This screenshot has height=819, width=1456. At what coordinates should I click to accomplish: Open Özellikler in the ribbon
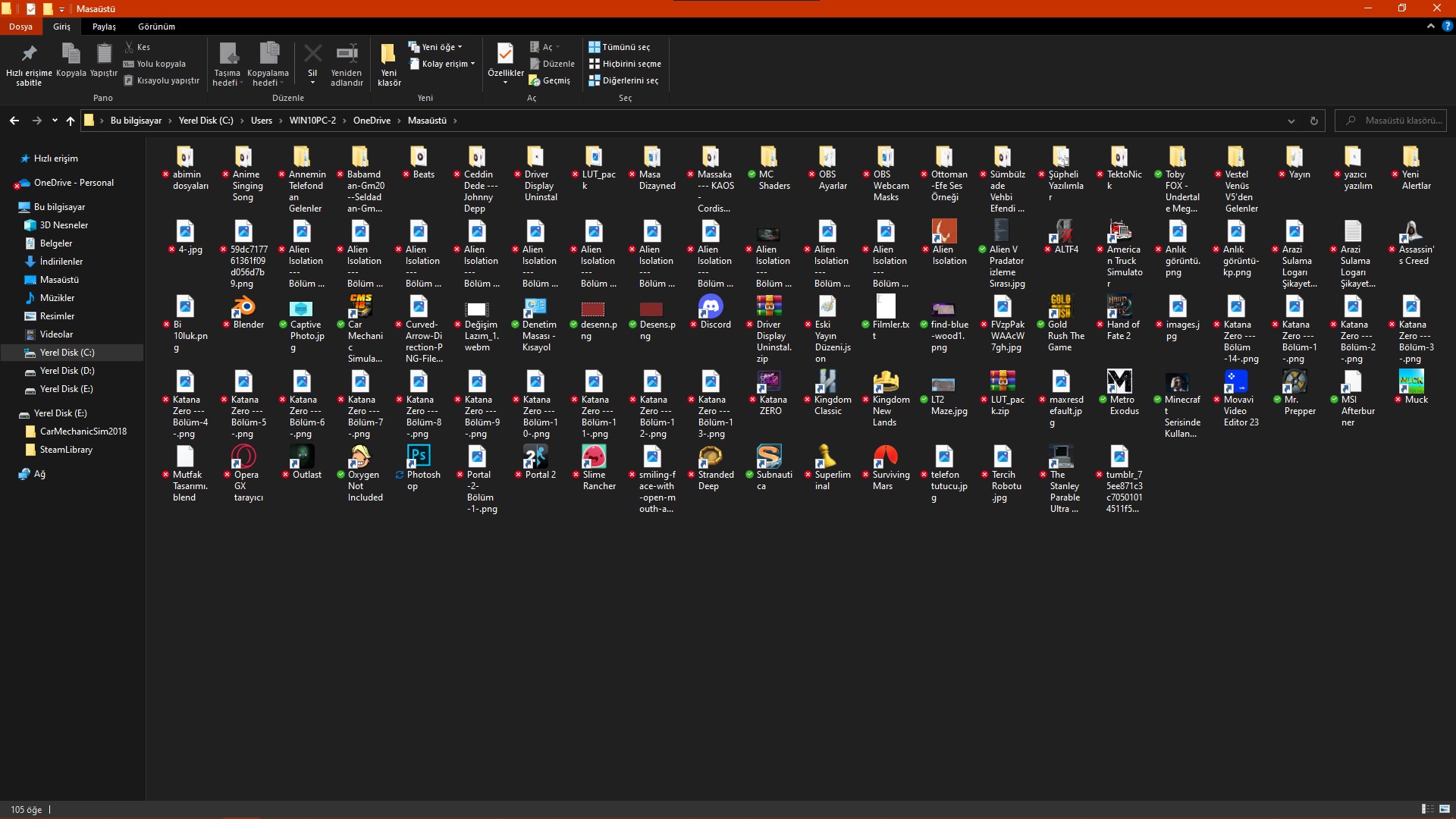click(x=505, y=64)
